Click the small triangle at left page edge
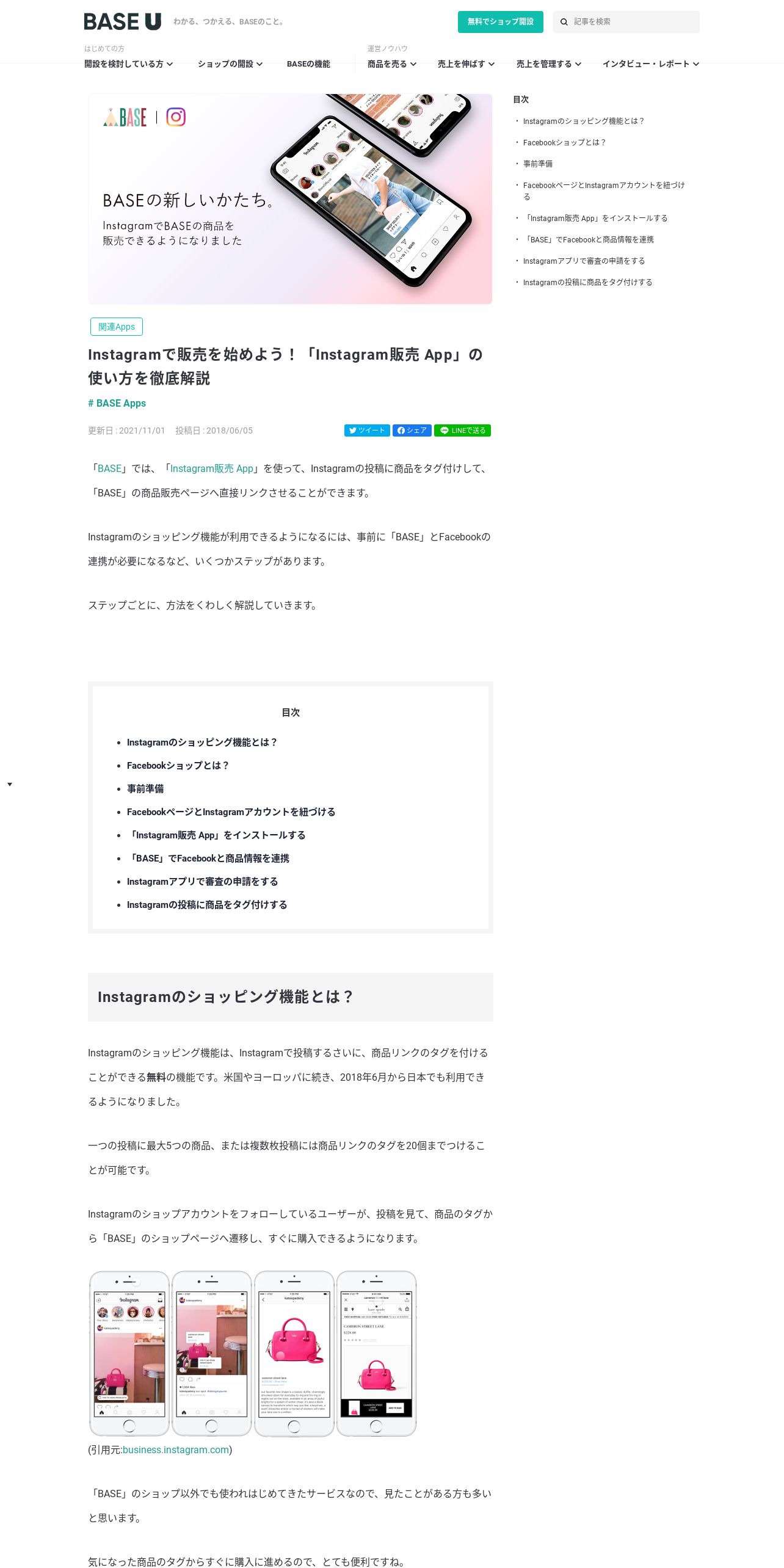The image size is (784, 1568). [x=10, y=784]
